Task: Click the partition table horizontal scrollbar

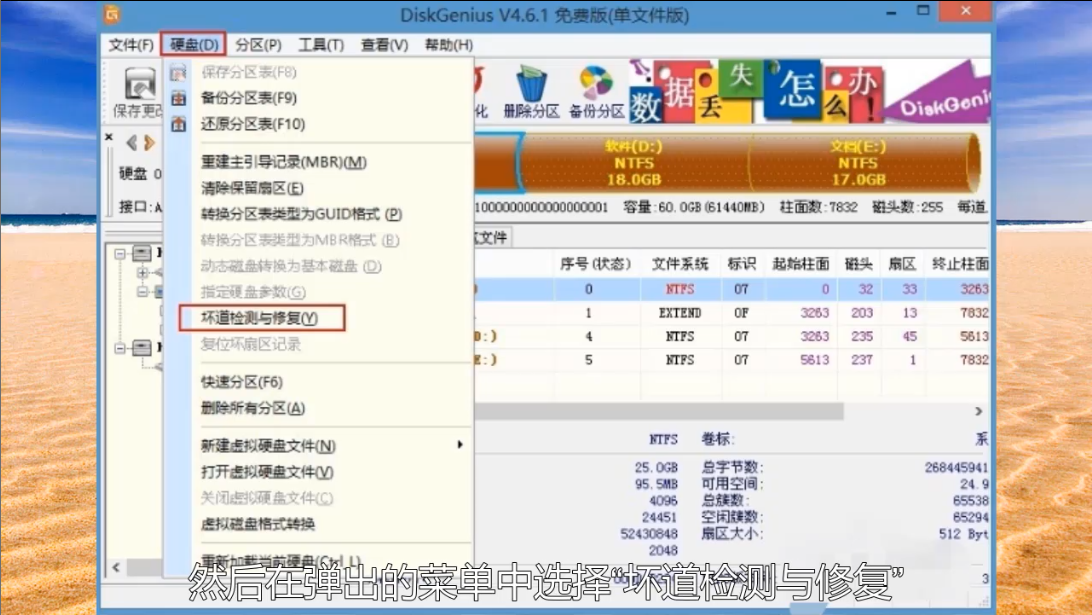Action: pos(659,412)
